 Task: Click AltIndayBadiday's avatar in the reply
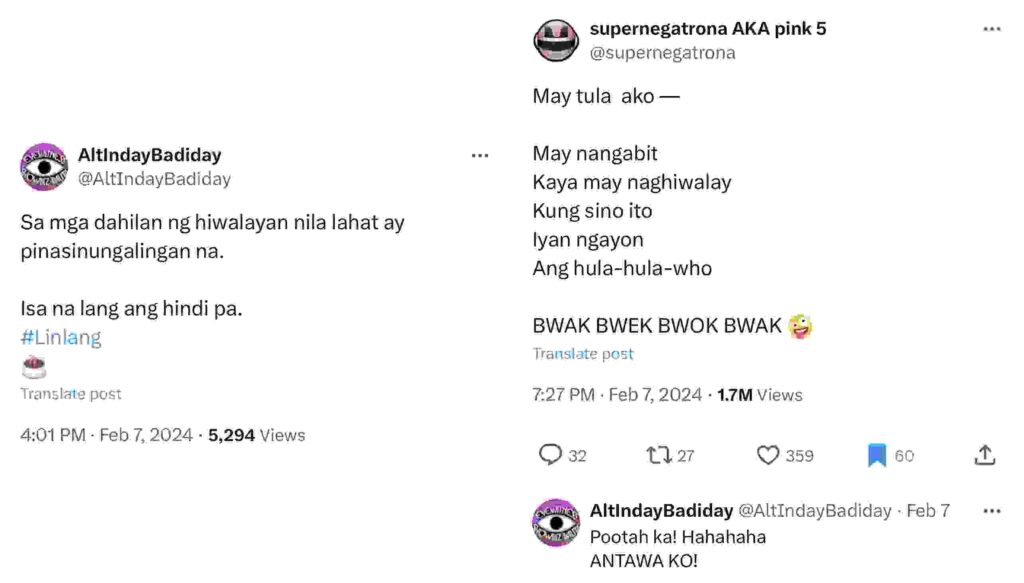[556, 523]
